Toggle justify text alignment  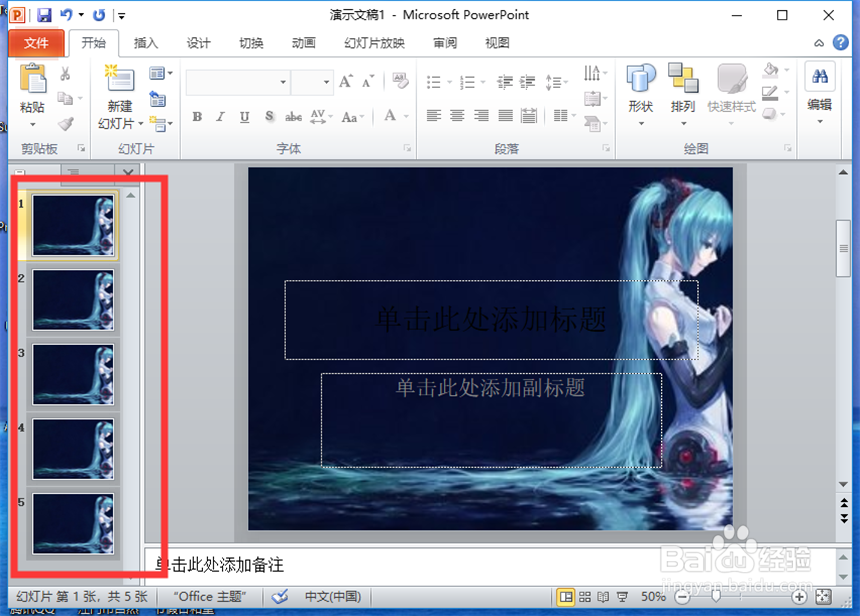505,115
